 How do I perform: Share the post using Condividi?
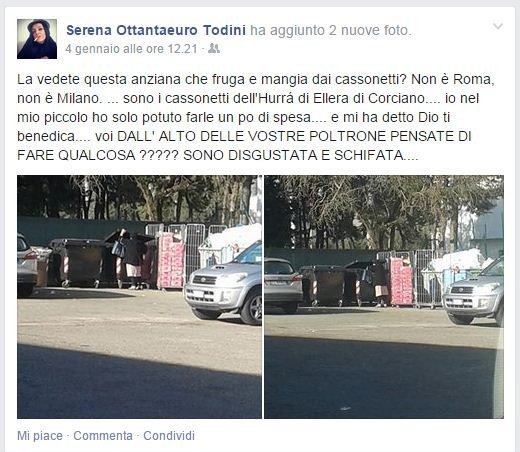coord(169,436)
